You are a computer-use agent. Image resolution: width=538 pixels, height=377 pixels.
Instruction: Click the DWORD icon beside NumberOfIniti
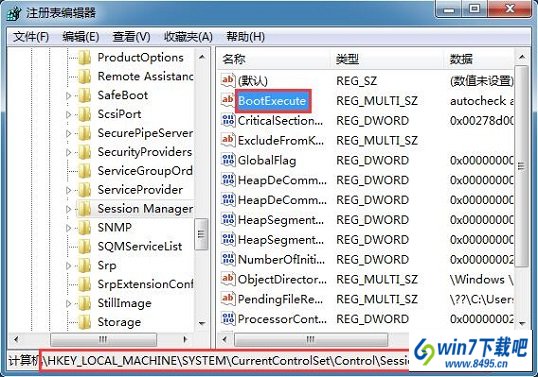coord(228,259)
